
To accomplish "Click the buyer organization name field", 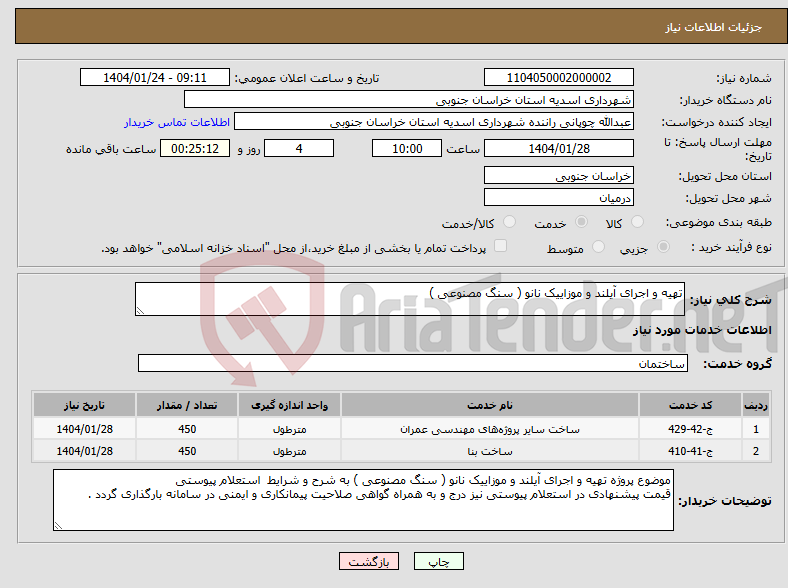I will click(409, 100).
